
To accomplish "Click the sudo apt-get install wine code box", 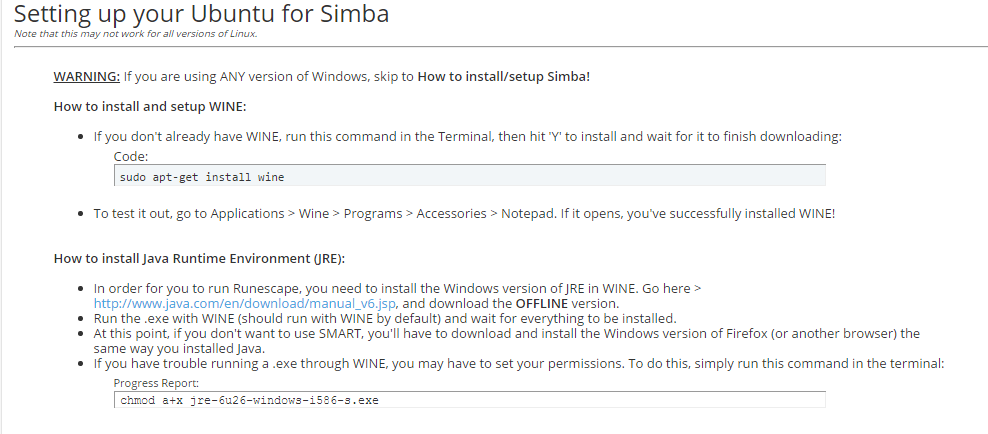I will click(x=470, y=177).
